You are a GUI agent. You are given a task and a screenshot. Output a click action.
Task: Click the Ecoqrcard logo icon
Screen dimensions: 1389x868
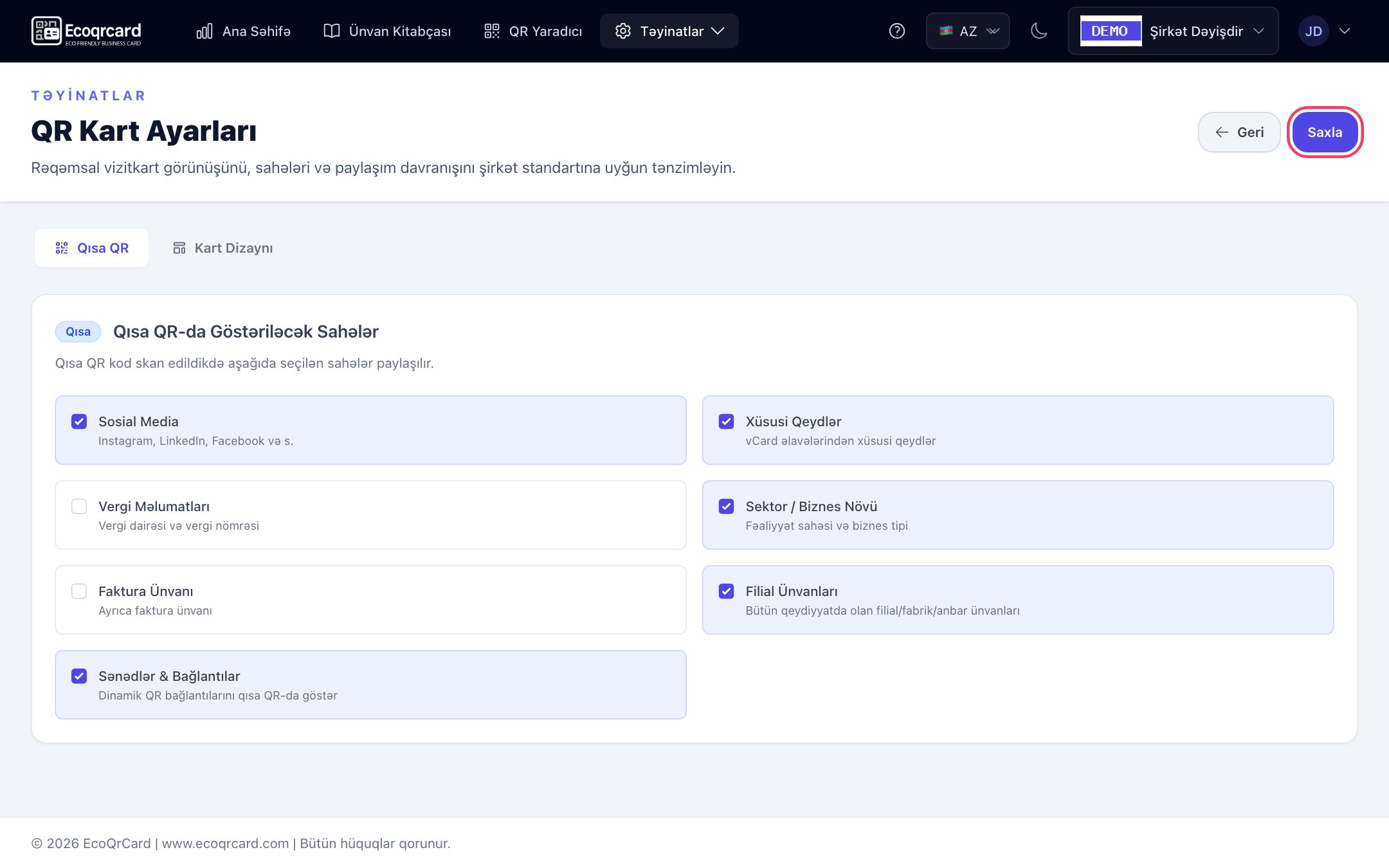[x=46, y=31]
